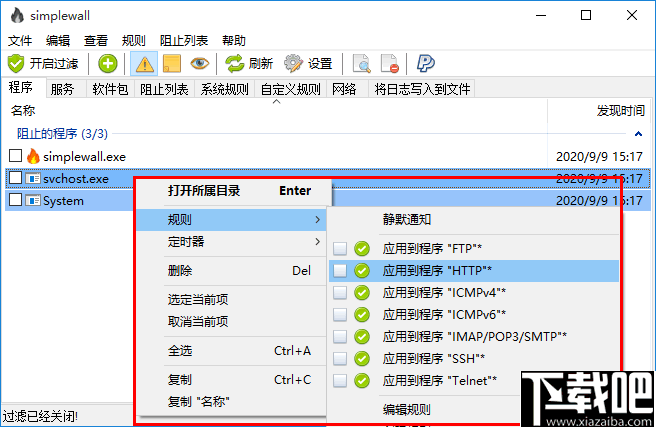
Task: Switch to the 将日志写入到文件 tab
Action: (422, 89)
